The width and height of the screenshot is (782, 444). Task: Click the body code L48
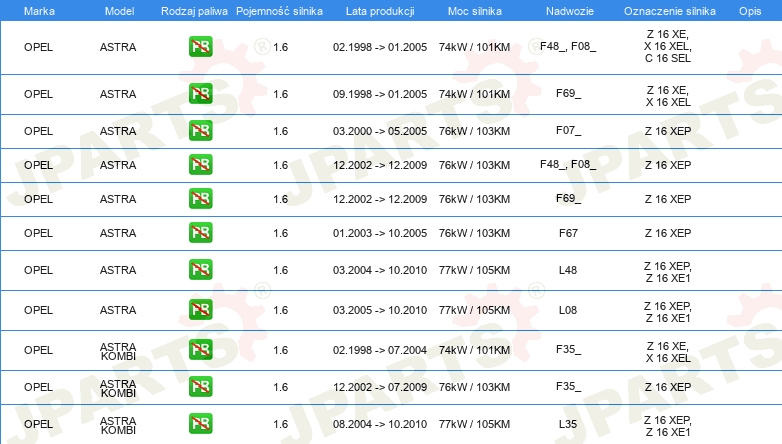[568, 270]
